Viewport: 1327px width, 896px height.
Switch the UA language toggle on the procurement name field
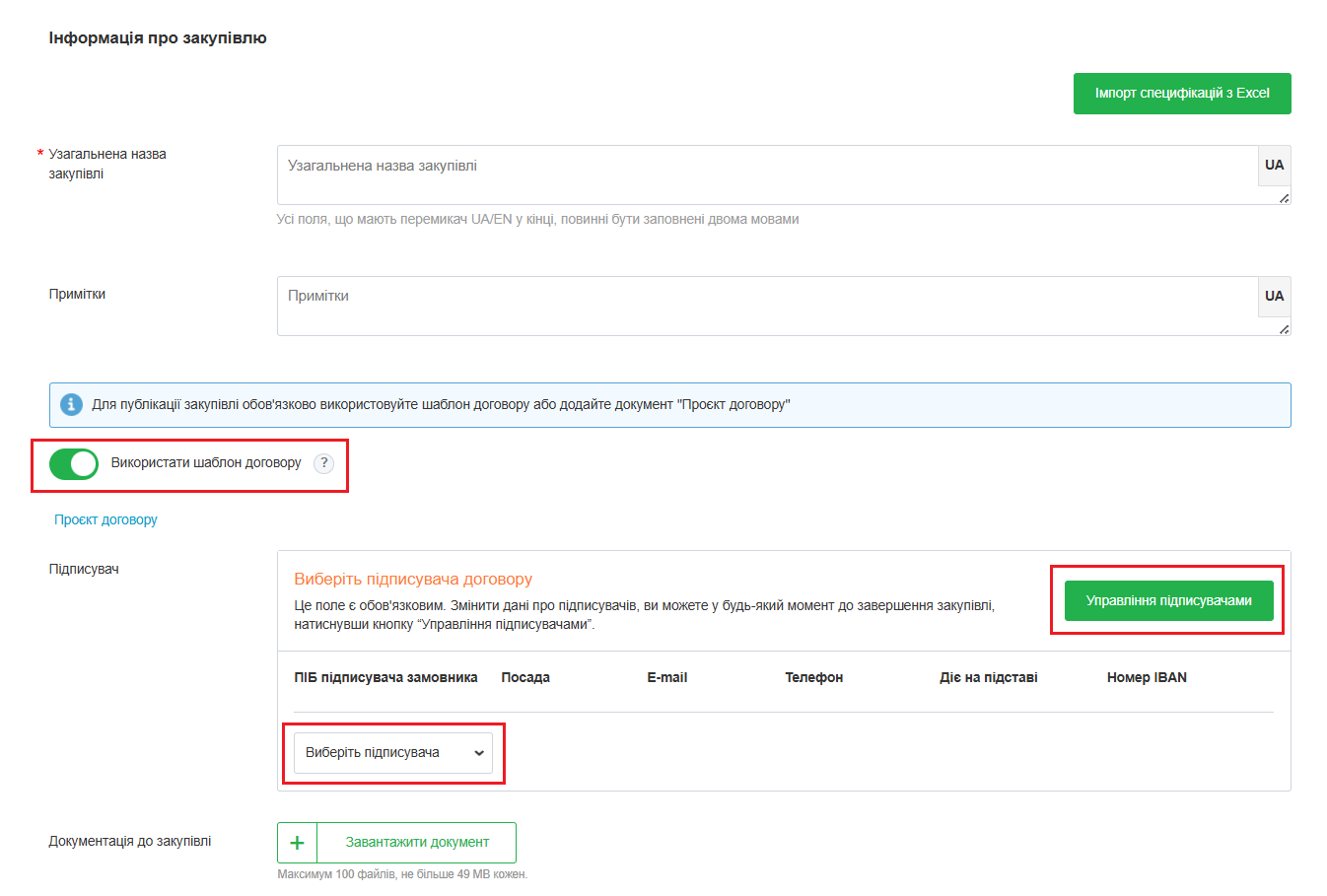[1274, 166]
